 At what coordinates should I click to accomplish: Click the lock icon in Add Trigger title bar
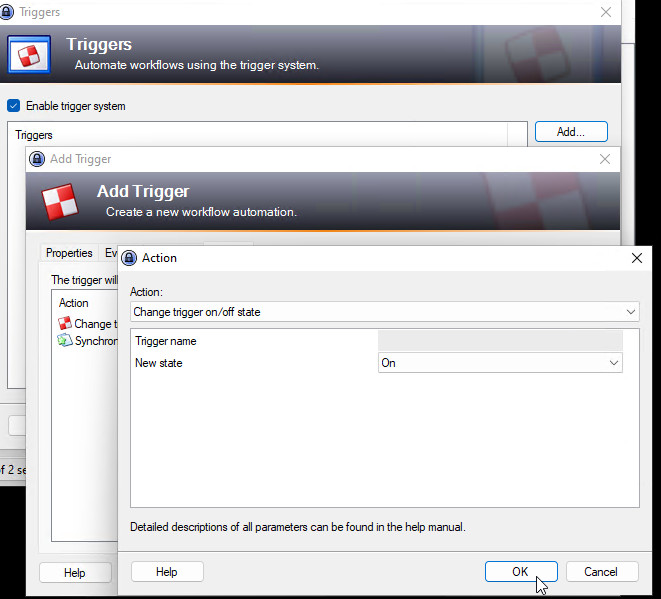click(37, 159)
